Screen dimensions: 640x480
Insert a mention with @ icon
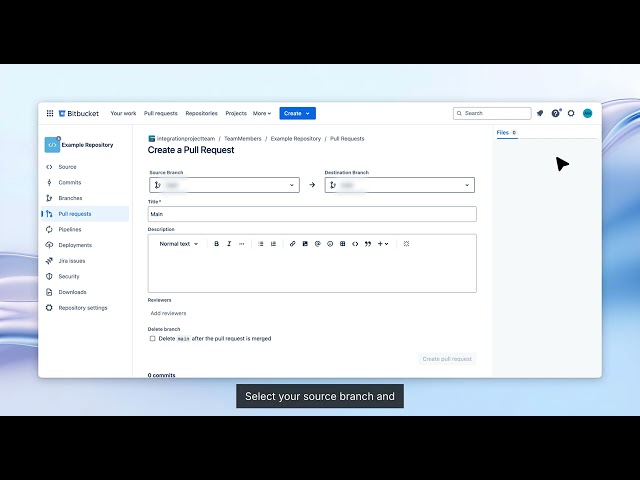318,244
